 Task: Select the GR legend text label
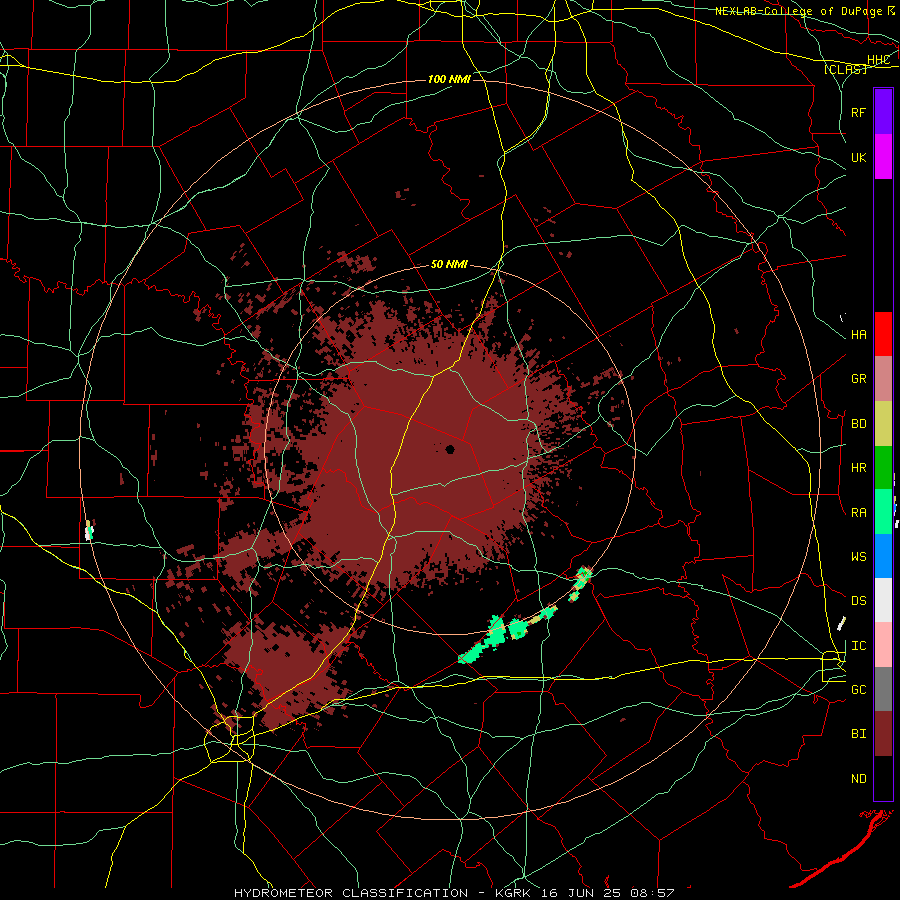[858, 379]
